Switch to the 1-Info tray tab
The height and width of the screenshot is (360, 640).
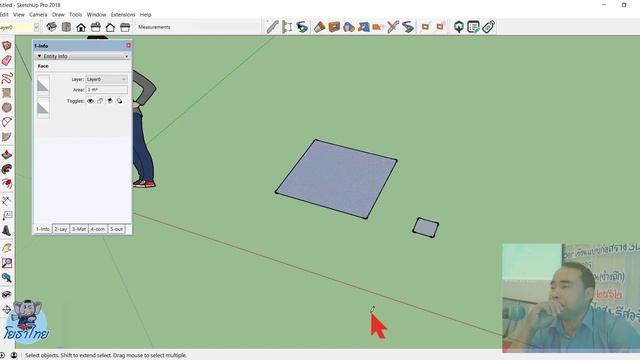point(43,229)
